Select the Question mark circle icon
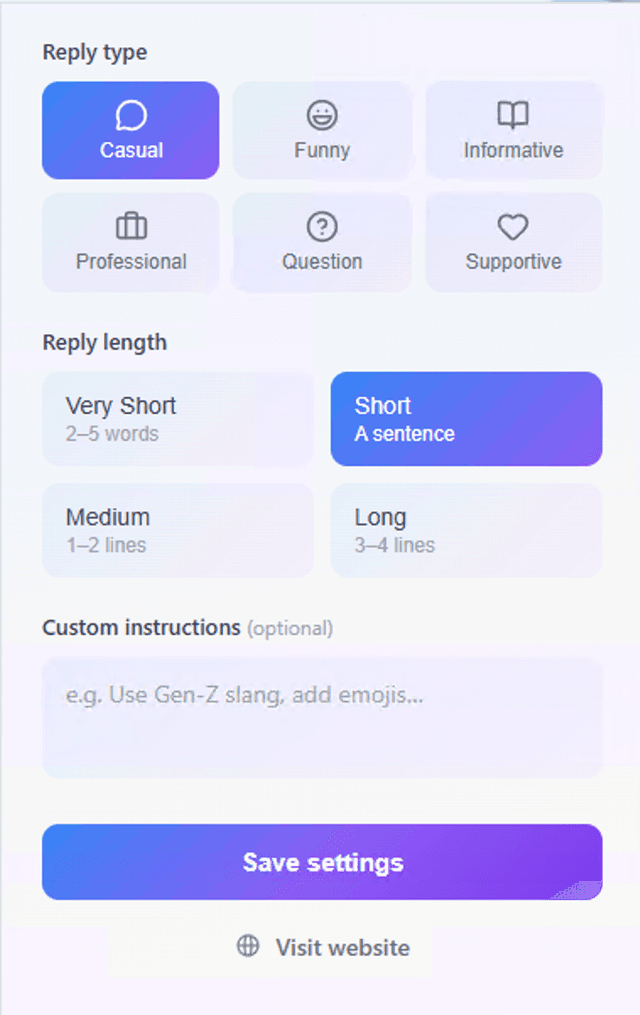The height and width of the screenshot is (1015, 640). pyautogui.click(x=322, y=226)
